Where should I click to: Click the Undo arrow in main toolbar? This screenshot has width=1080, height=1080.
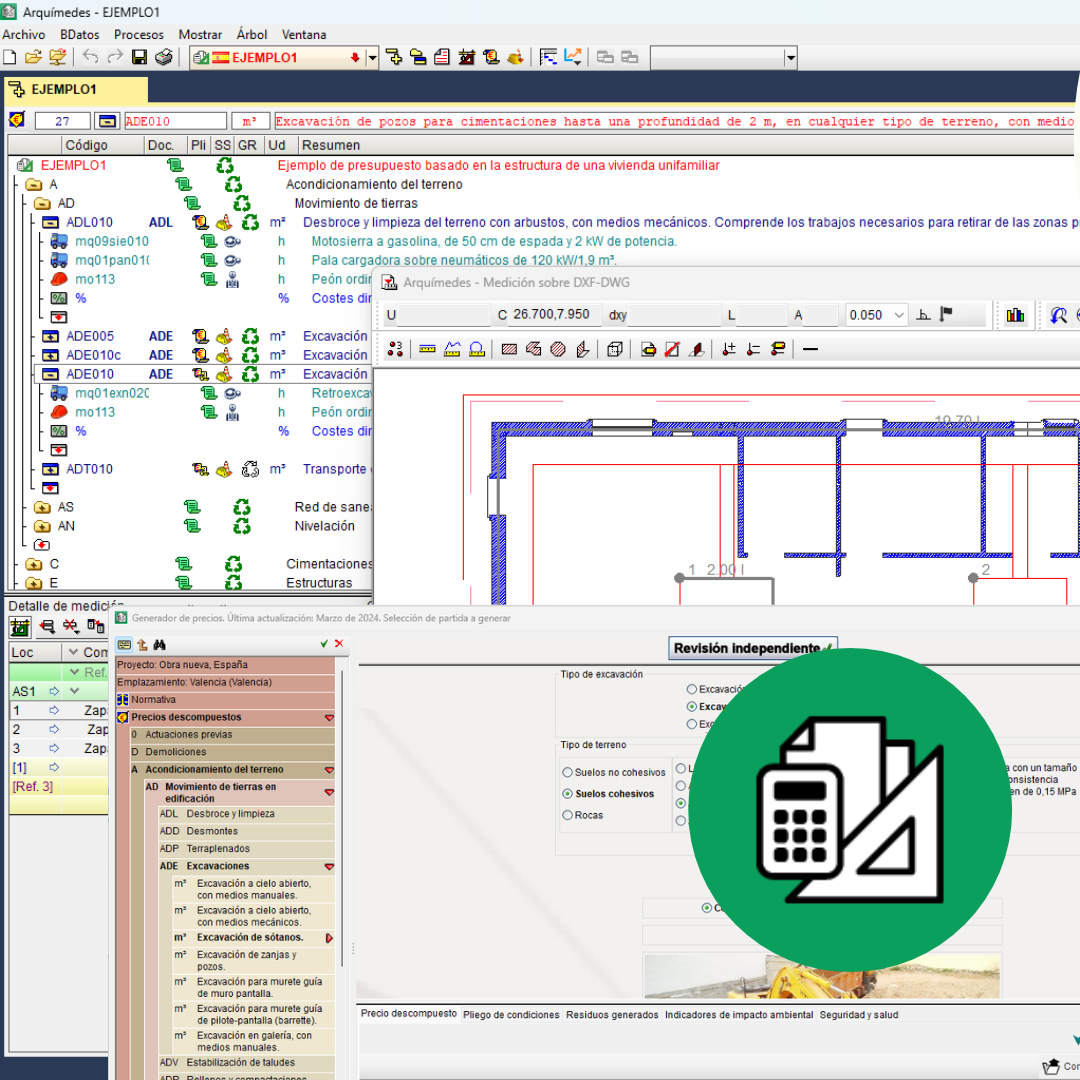pyautogui.click(x=91, y=57)
